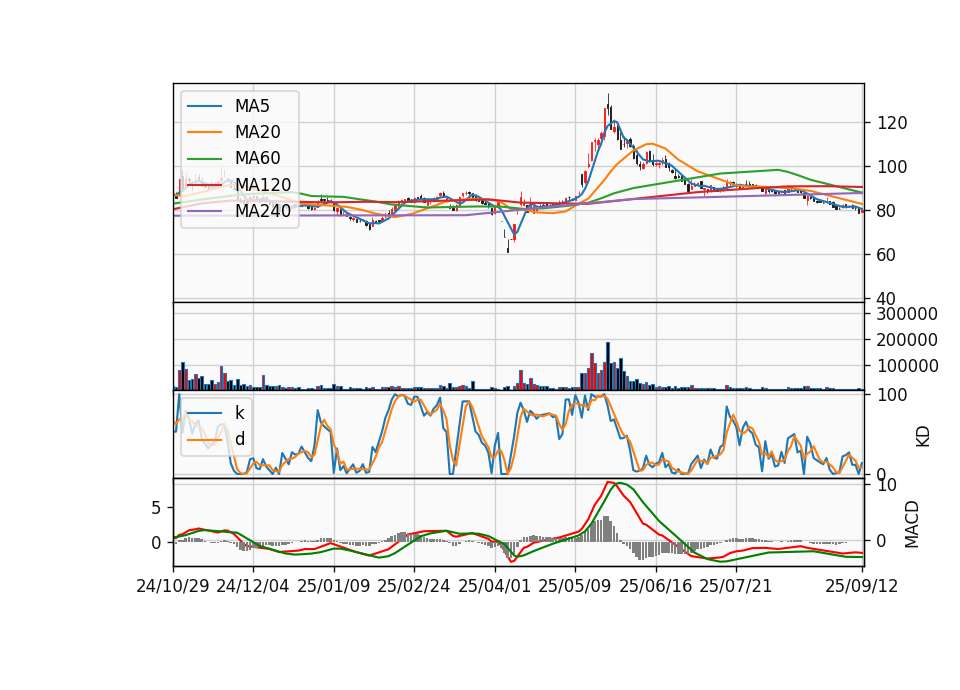Click the 25/06/16 date axis label
This screenshot has width=960, height=690.
[656, 586]
